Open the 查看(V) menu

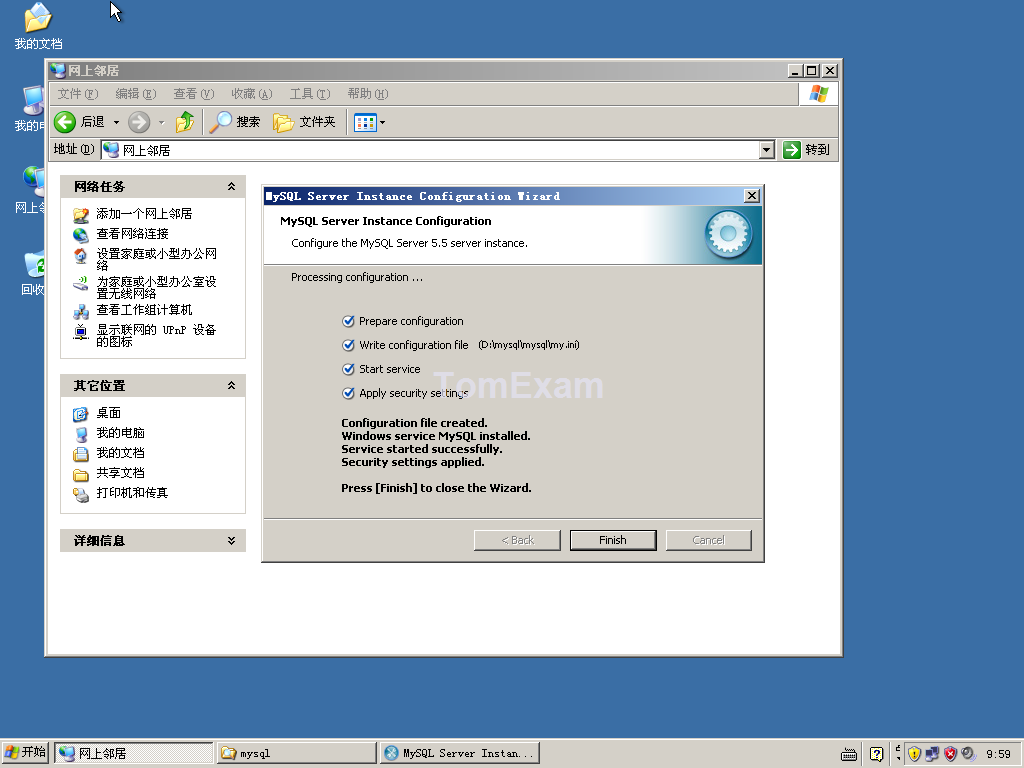point(193,94)
